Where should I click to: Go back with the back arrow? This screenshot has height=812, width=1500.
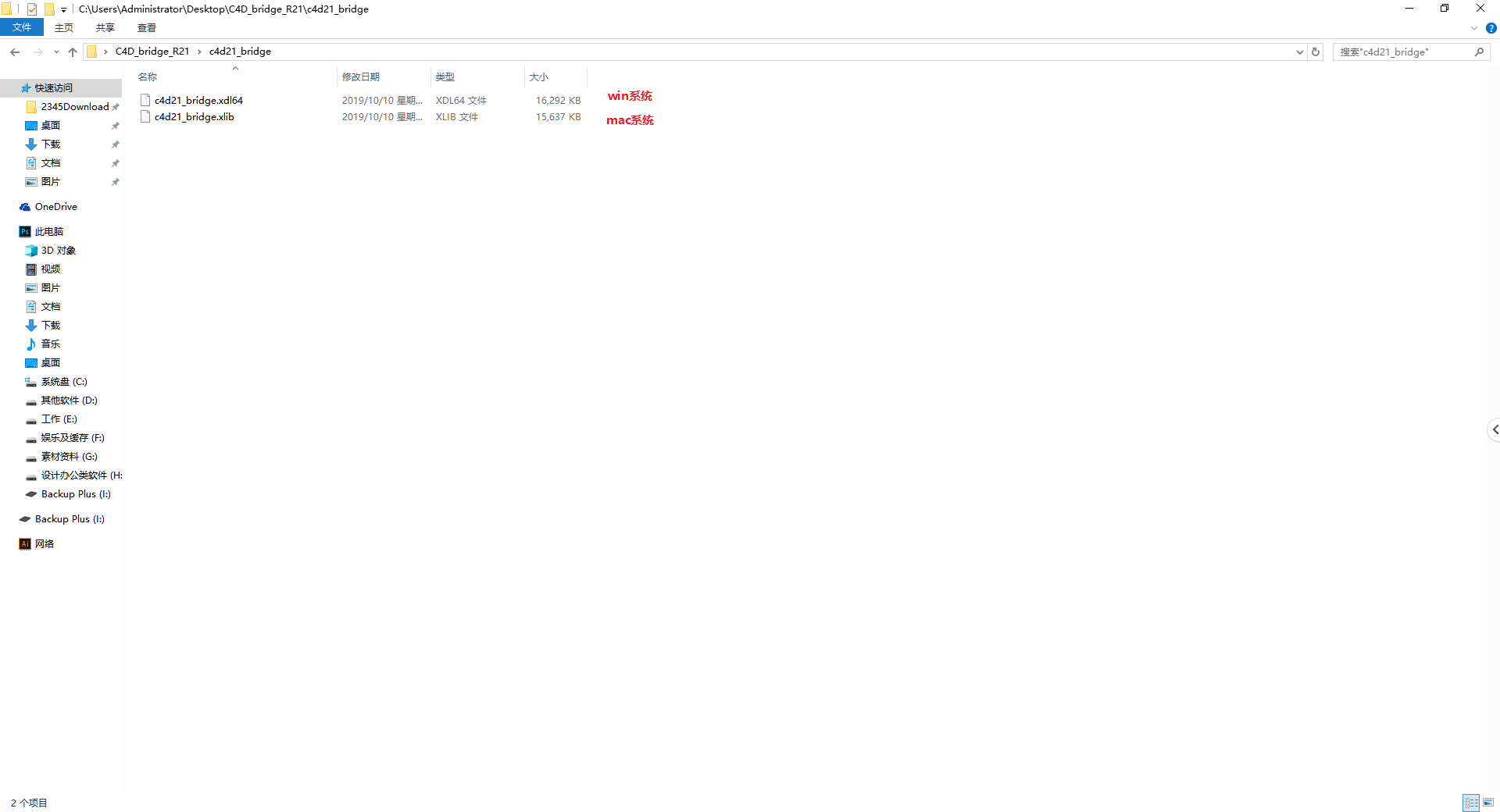pyautogui.click(x=15, y=52)
